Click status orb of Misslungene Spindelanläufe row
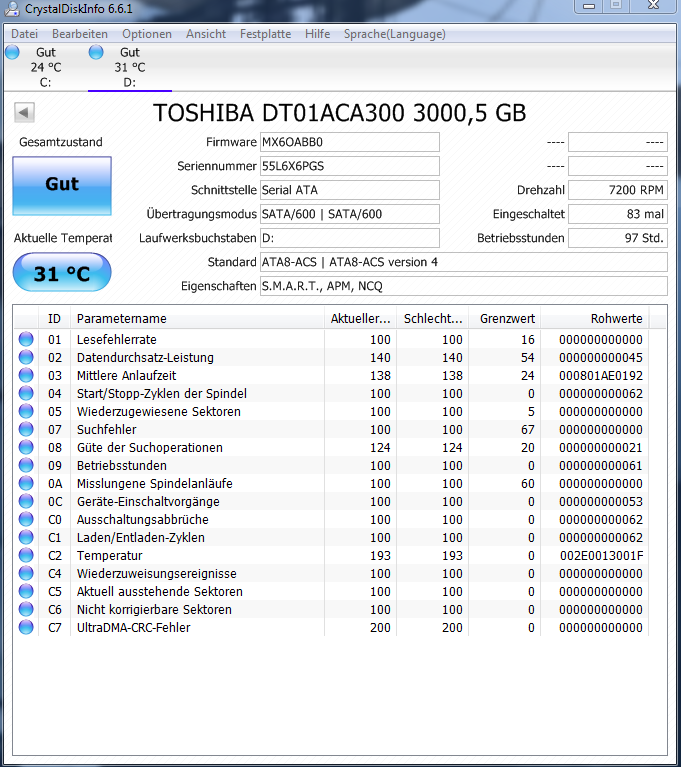The height and width of the screenshot is (767, 681). [26, 483]
